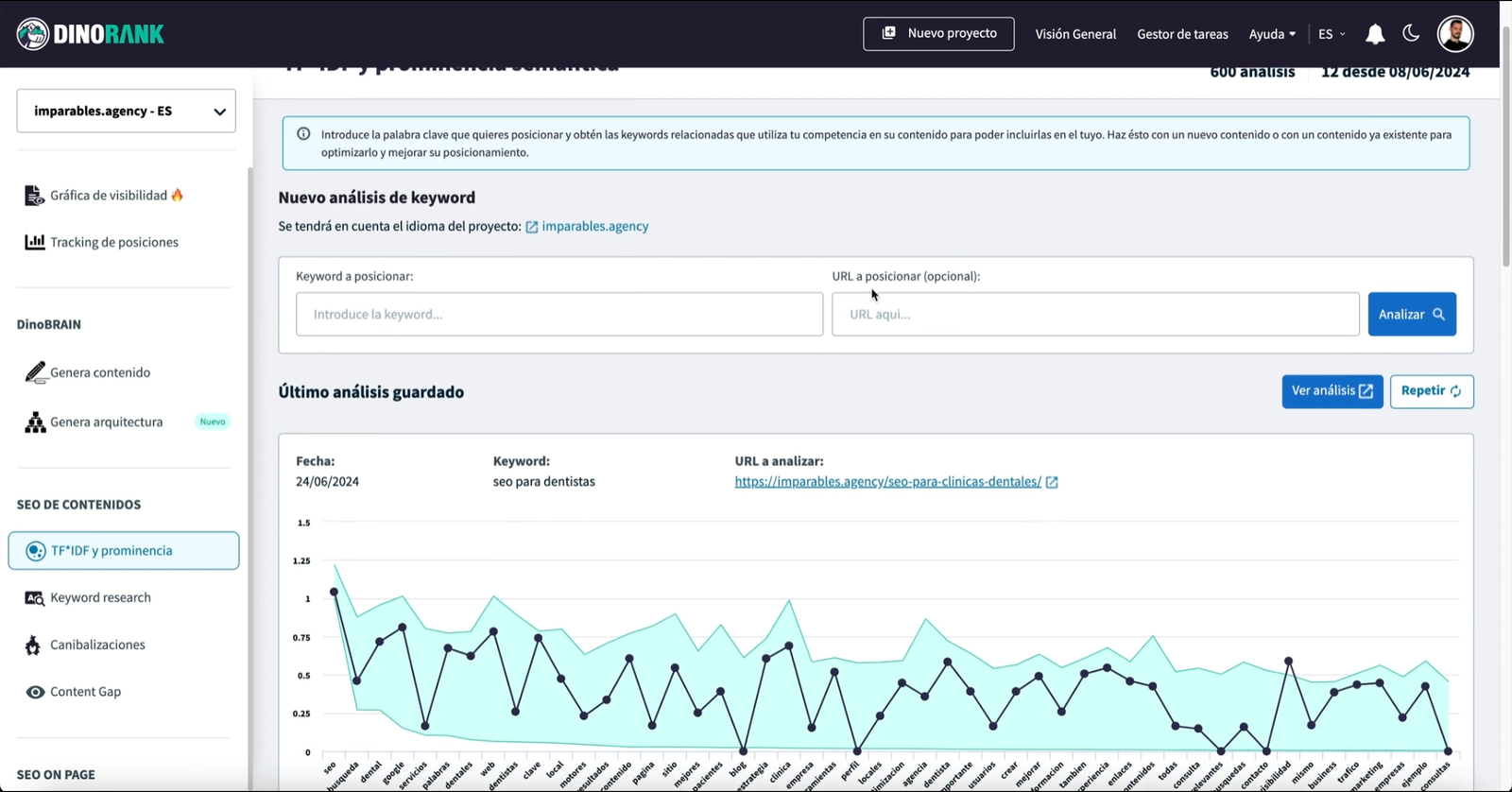Viewport: 1512px width, 792px height.
Task: Go to Canibalizaciones section
Action: pos(97,645)
